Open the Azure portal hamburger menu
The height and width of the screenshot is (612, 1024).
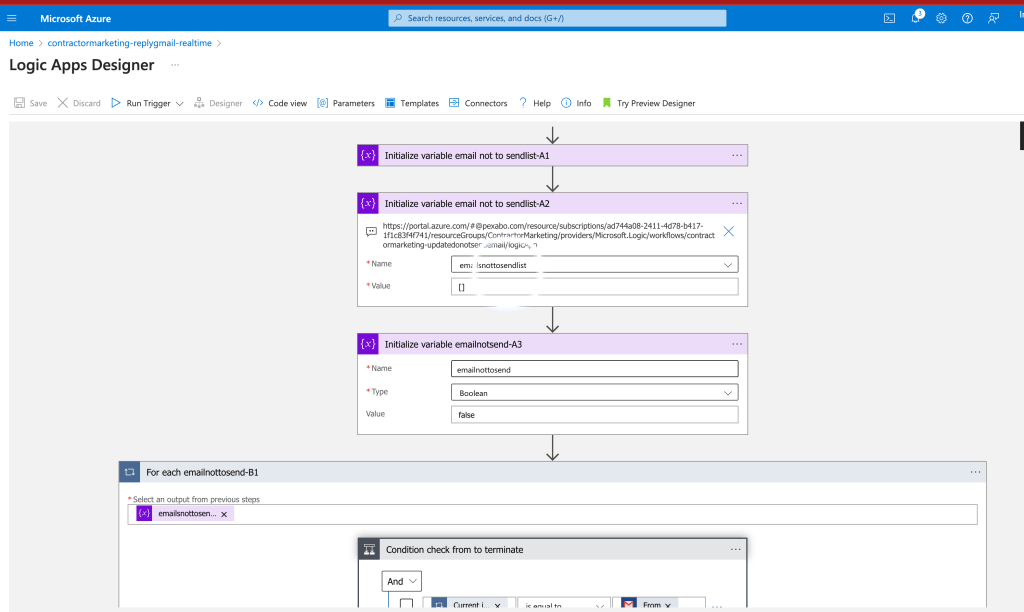click(x=12, y=18)
